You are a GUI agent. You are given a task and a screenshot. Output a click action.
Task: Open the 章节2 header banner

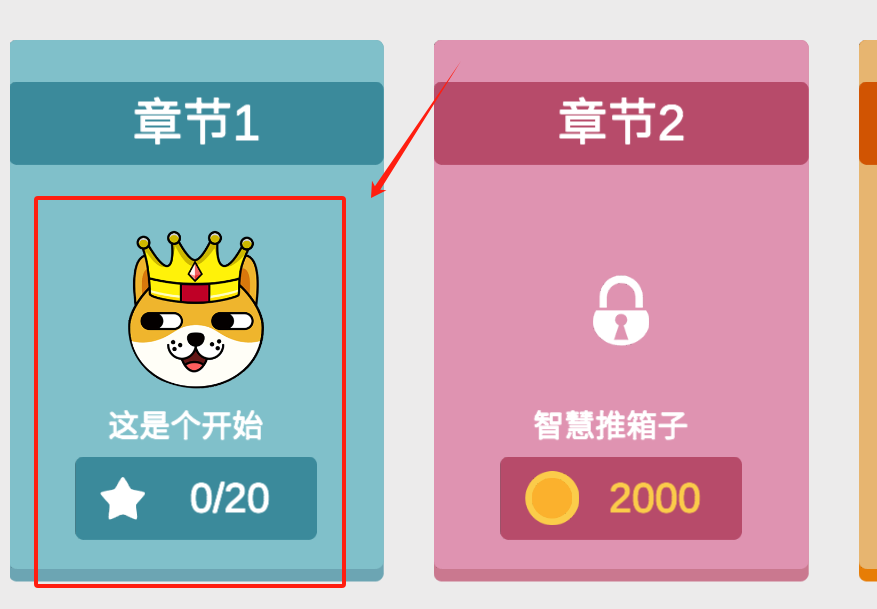(621, 123)
